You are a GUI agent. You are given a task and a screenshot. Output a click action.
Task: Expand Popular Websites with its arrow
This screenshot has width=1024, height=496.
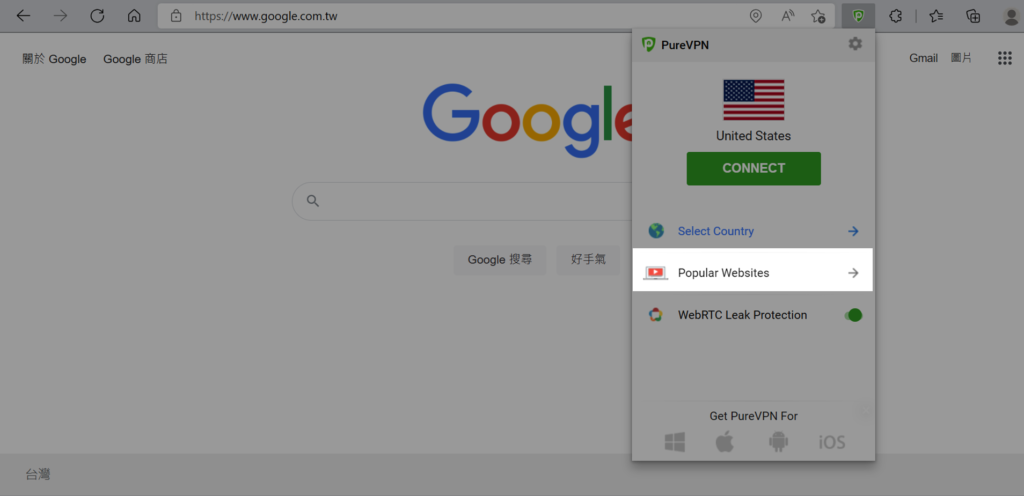click(853, 273)
